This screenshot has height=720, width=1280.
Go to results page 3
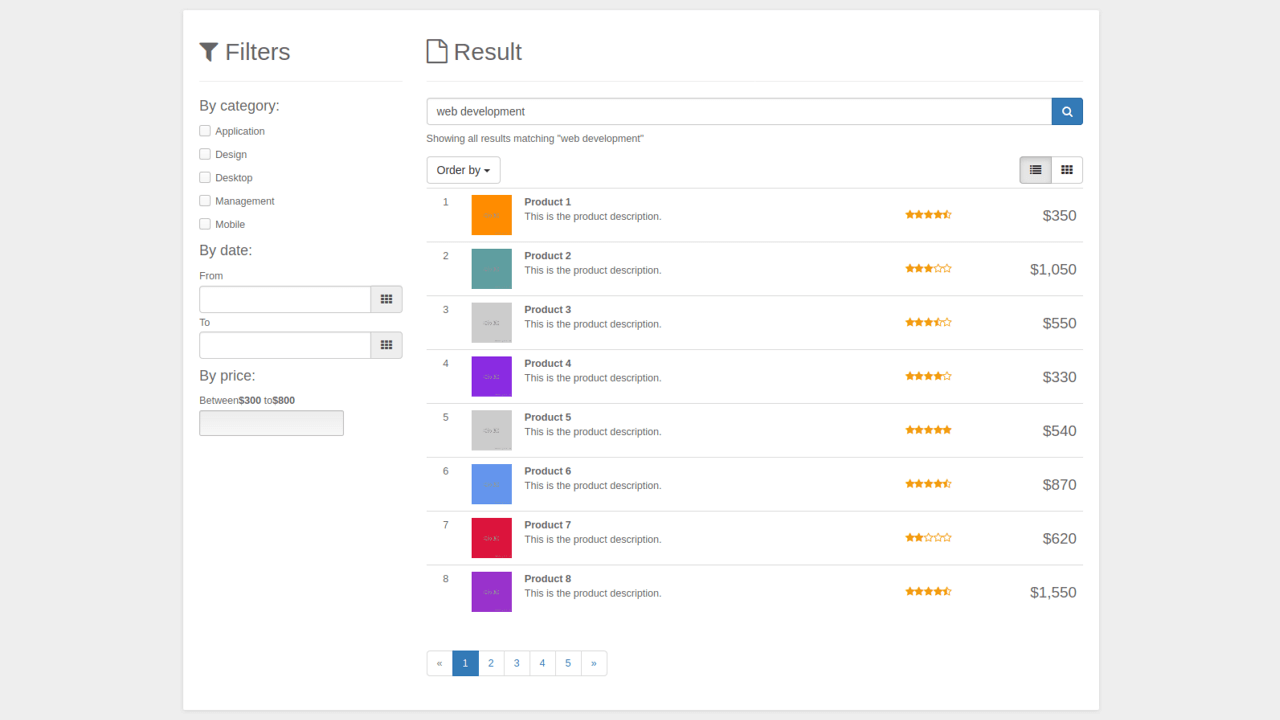(x=516, y=663)
